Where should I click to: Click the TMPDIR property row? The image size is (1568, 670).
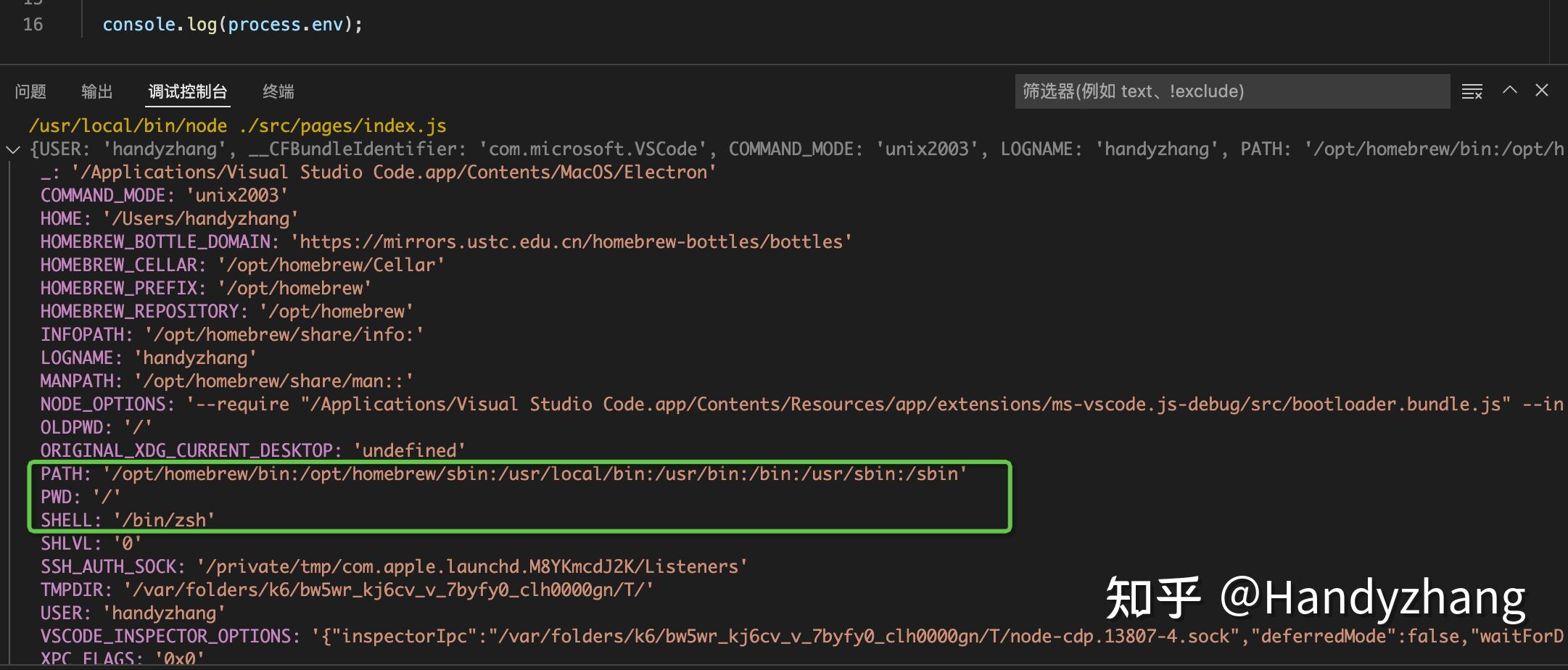pyautogui.click(x=347, y=590)
